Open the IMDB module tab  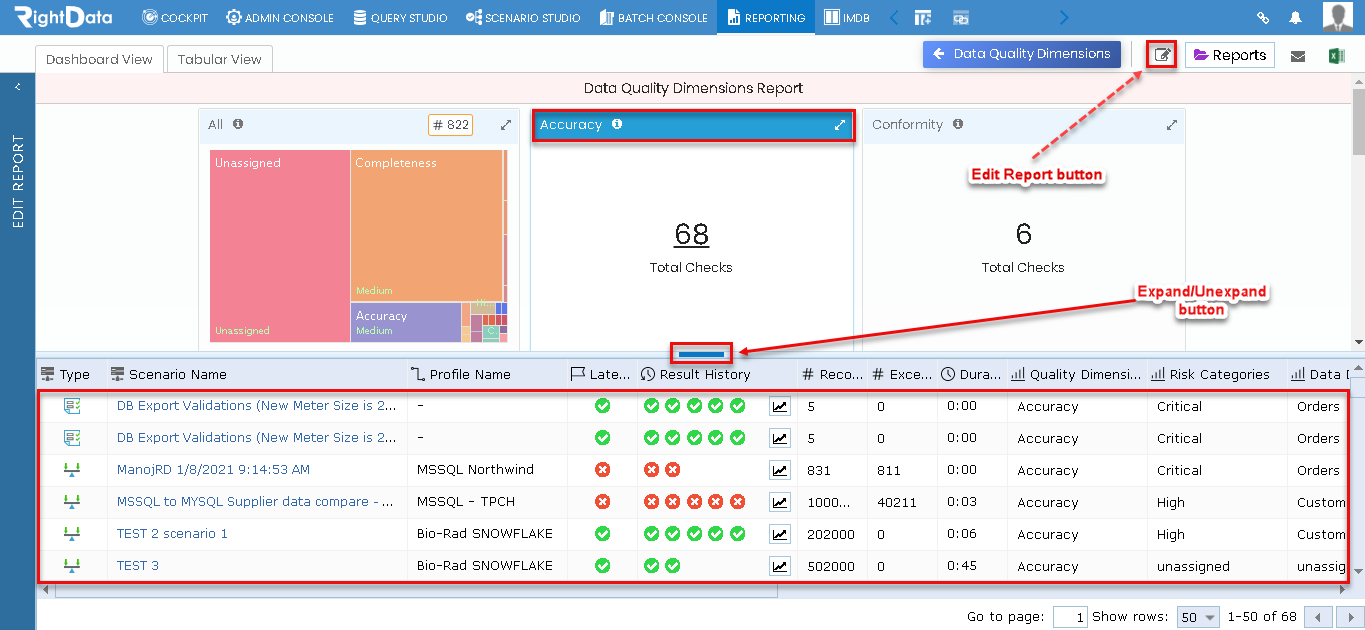click(846, 17)
